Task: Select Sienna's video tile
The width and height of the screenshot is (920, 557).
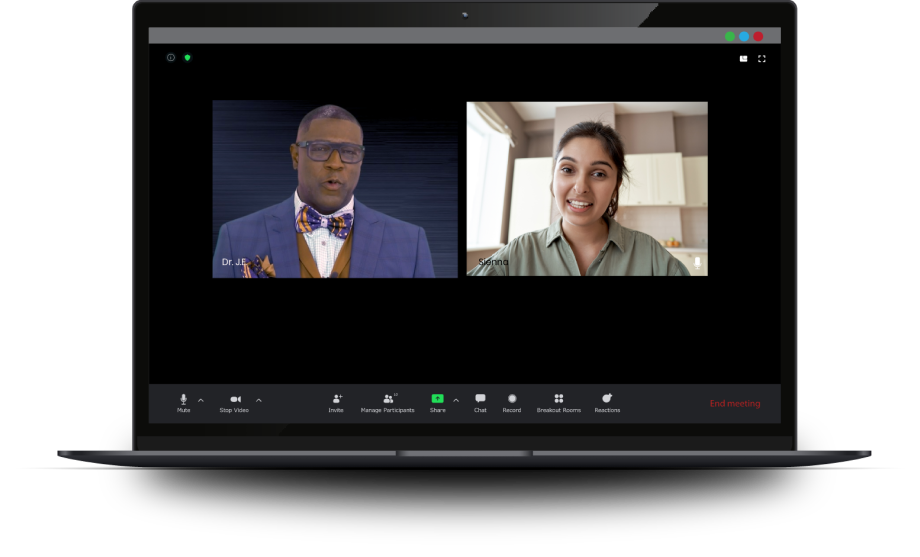Action: tap(587, 189)
